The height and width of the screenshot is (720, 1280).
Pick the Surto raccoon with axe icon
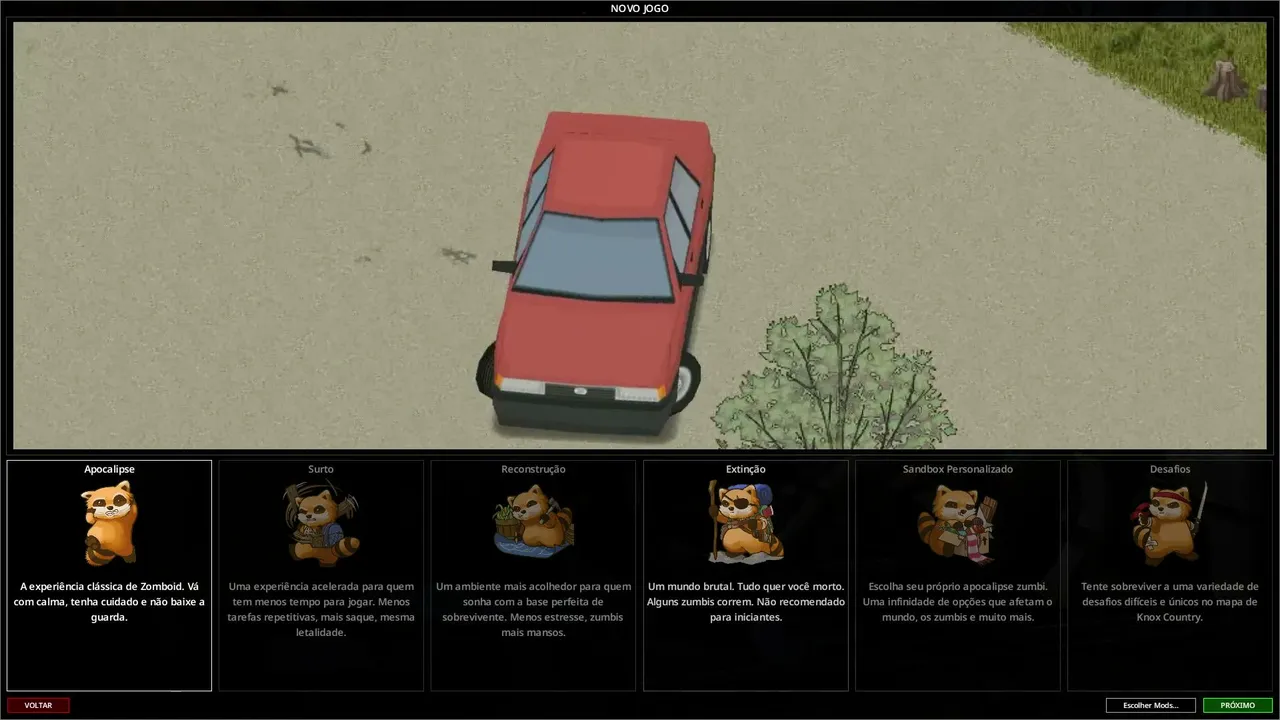(x=321, y=523)
